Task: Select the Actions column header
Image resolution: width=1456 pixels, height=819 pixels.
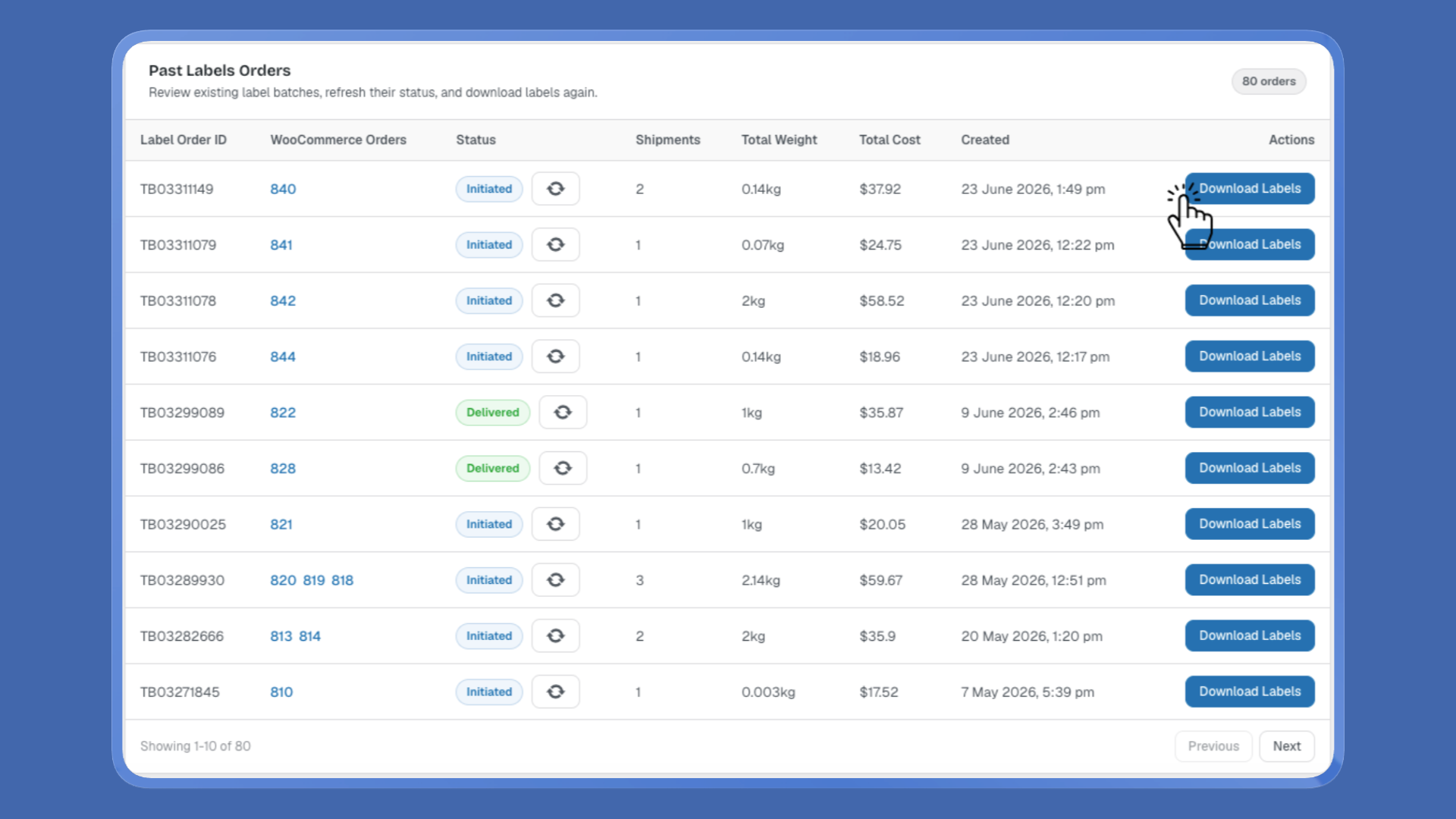Action: point(1291,140)
